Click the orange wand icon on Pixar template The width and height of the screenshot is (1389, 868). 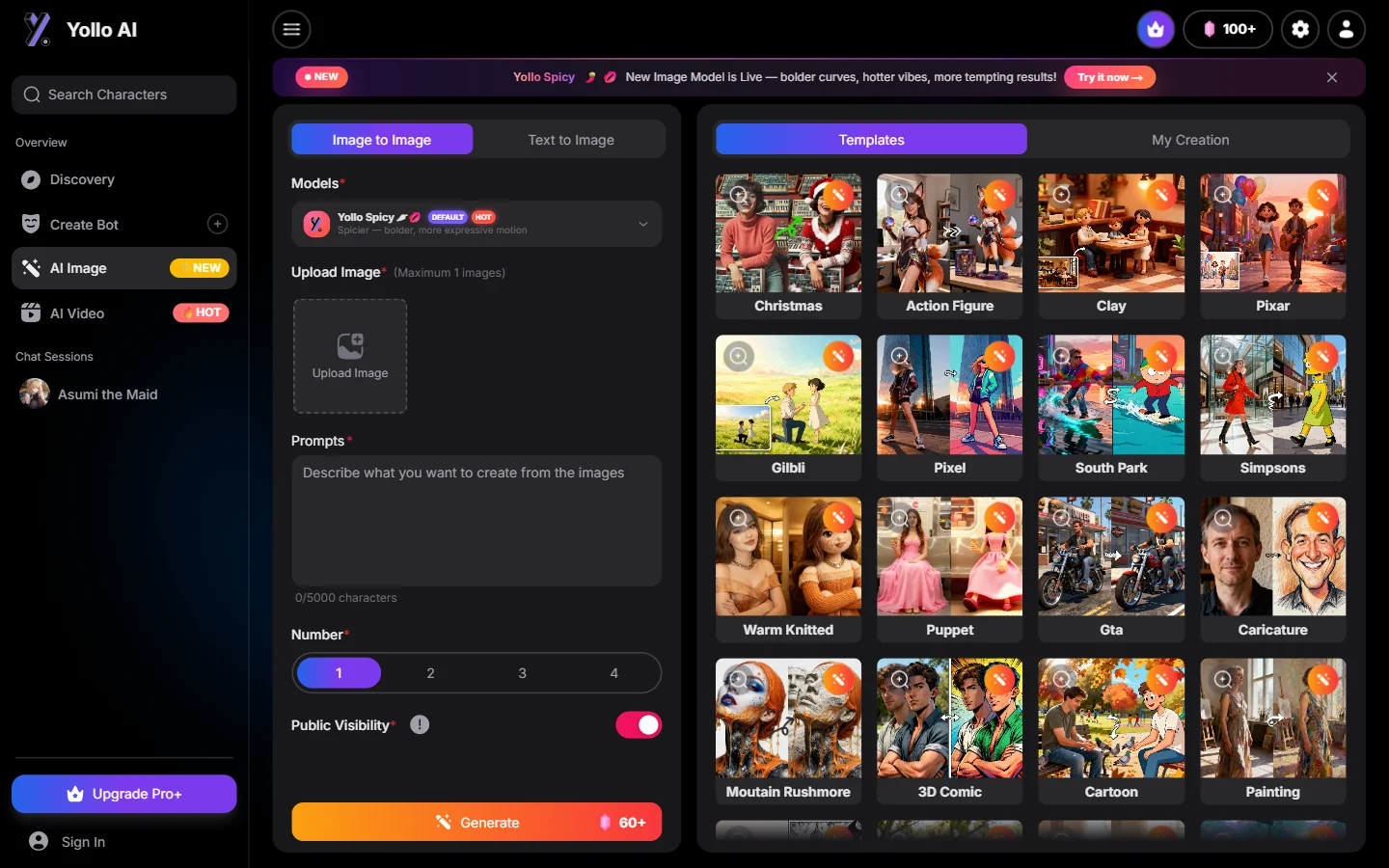(x=1323, y=194)
